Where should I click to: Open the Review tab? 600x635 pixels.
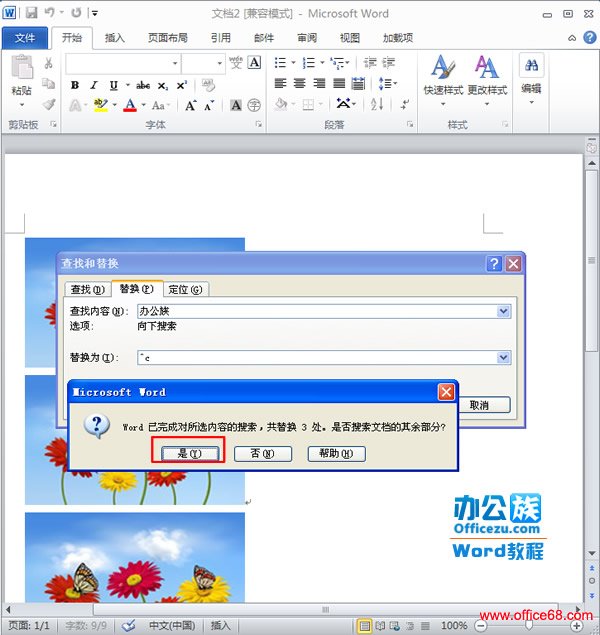coord(307,38)
